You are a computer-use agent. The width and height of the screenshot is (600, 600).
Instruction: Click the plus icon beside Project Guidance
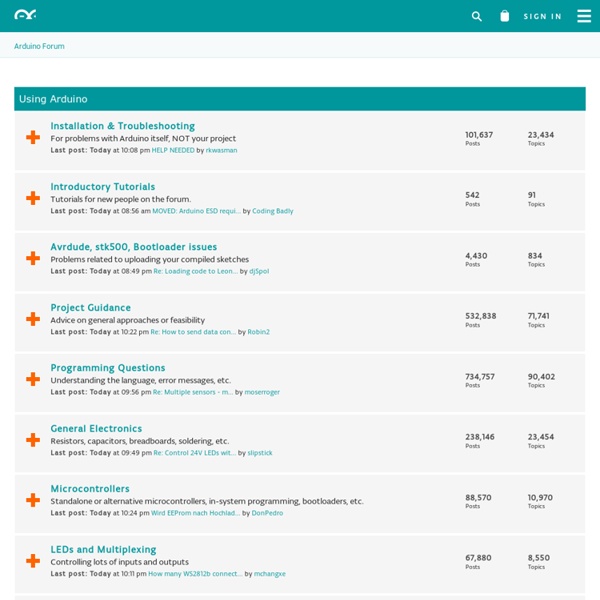point(33,319)
